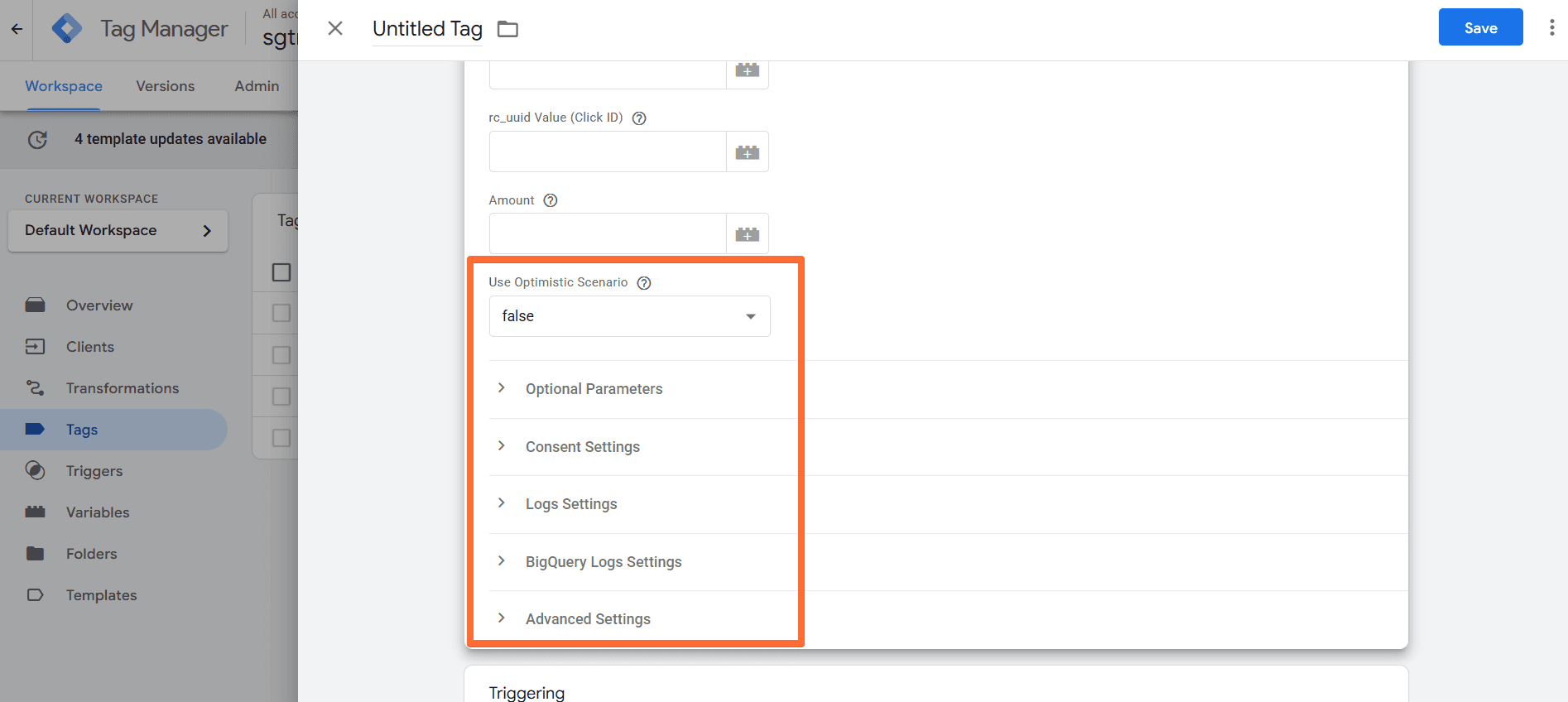Click the variable picker icon beside Amount field
The width and height of the screenshot is (1568, 702).
747,233
